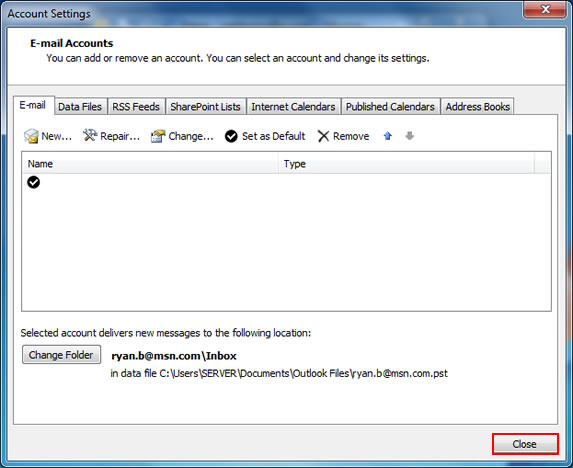Viewport: 573px width, 468px height.
Task: Select the E-mail tab
Action: tap(33, 105)
